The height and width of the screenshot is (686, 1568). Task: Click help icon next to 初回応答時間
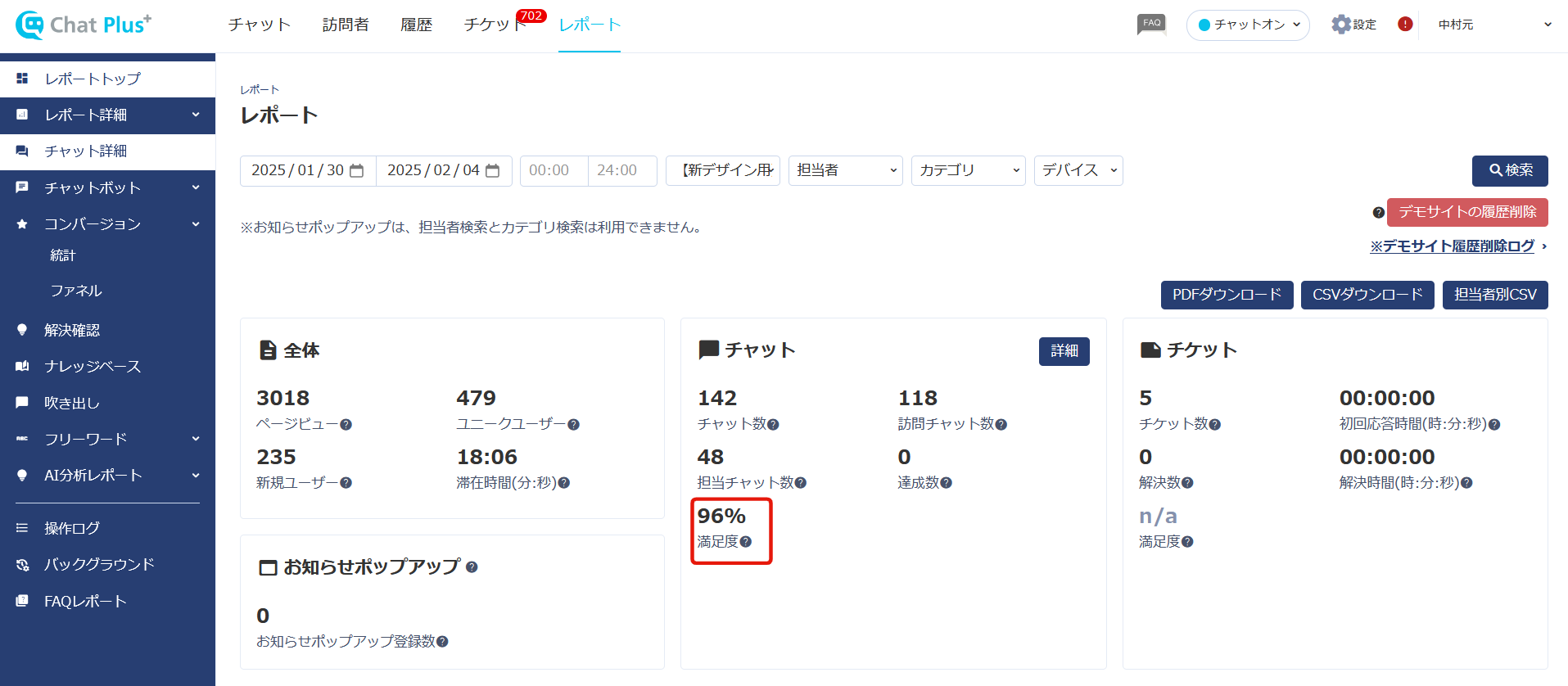tap(1493, 425)
